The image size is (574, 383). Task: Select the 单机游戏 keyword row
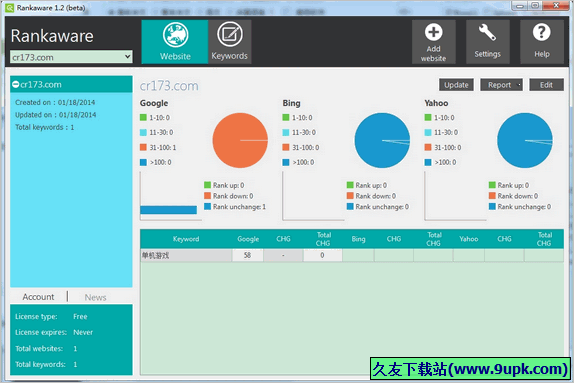click(352, 255)
